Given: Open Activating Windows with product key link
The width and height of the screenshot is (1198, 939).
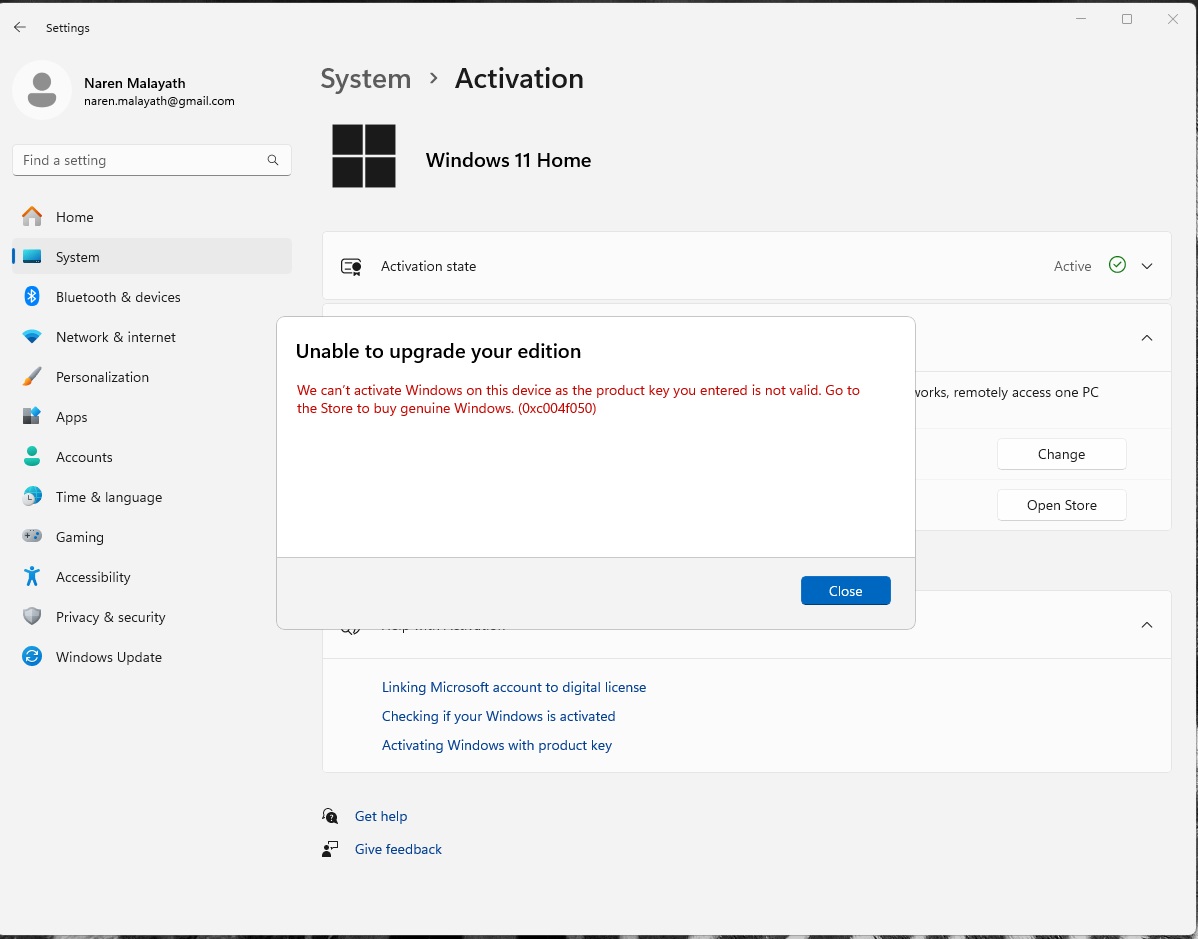Looking at the screenshot, I should (497, 745).
